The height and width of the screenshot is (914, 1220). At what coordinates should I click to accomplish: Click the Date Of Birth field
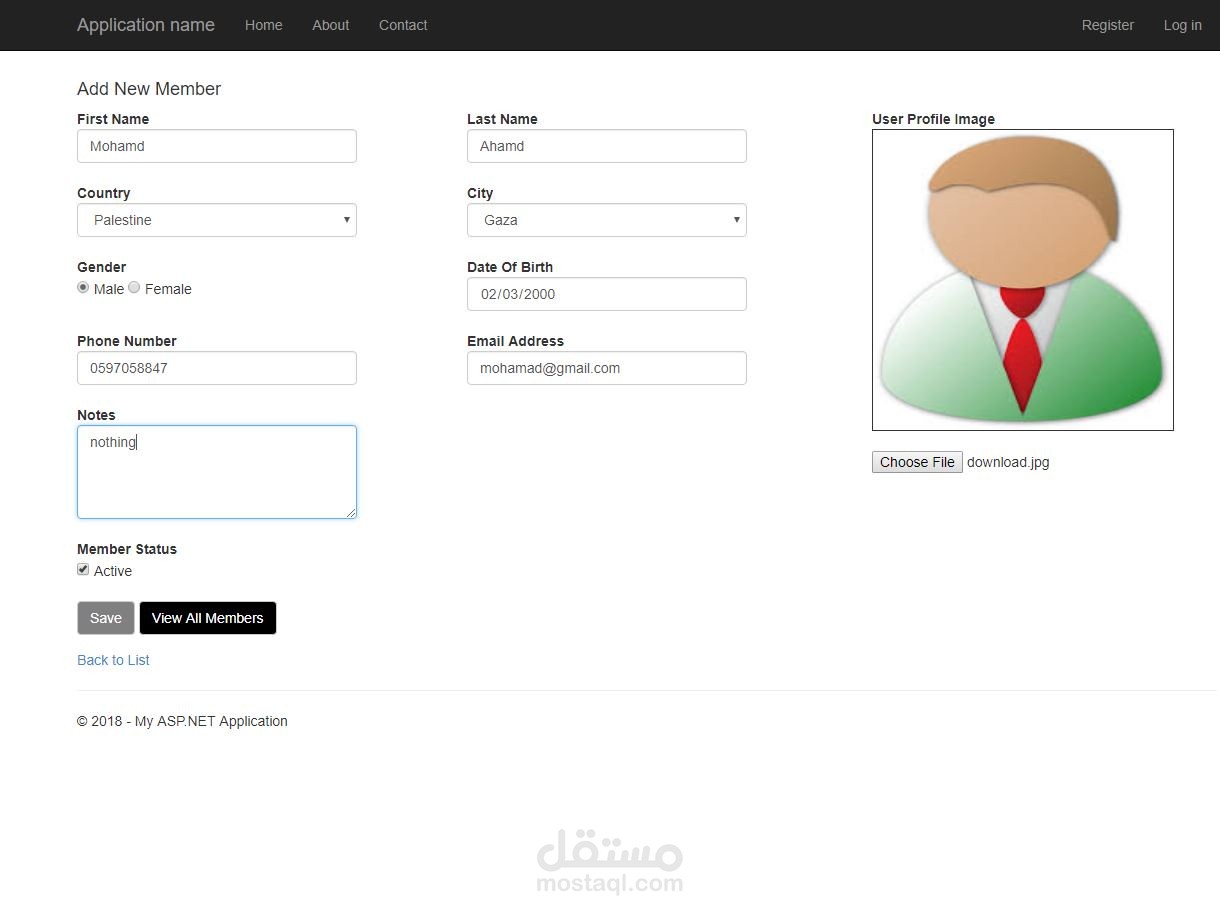tap(607, 294)
